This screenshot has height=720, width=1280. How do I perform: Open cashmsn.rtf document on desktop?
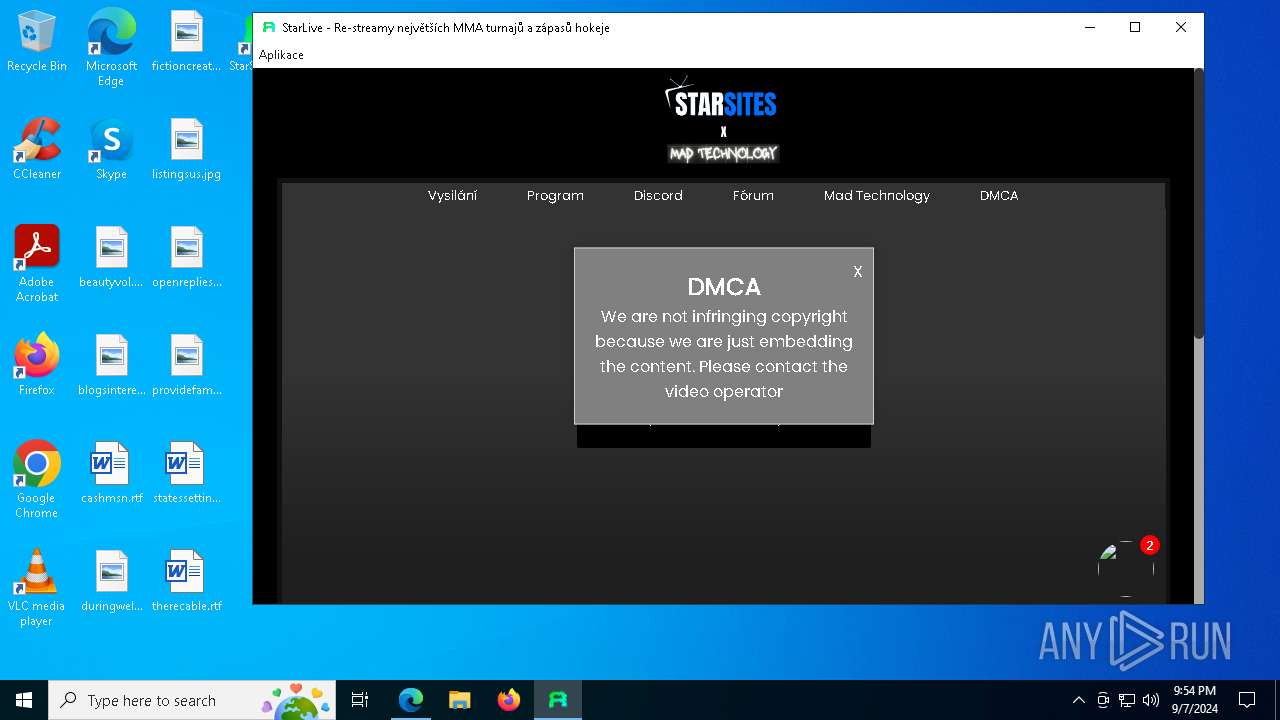111,474
